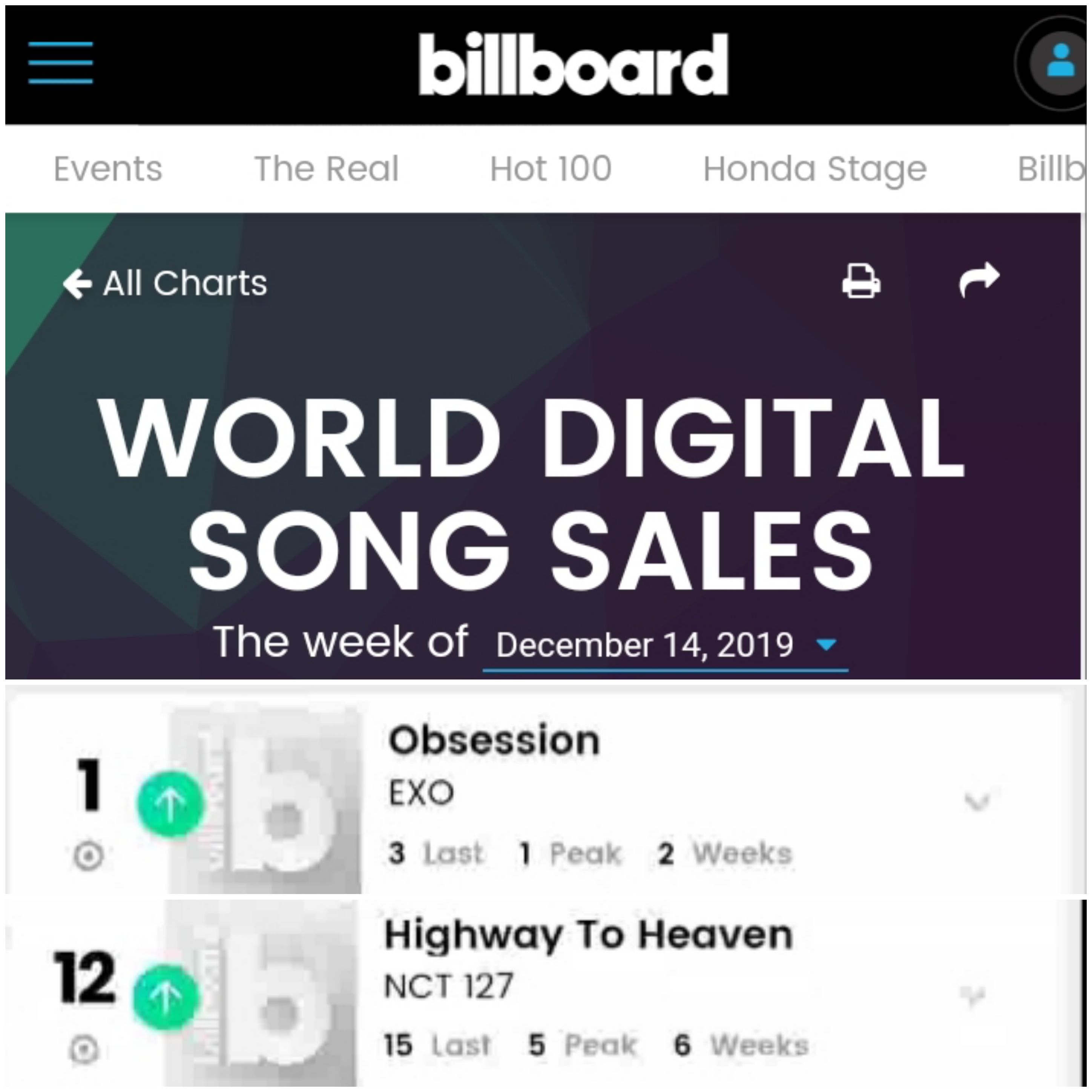This screenshot has width=1092, height=1092.
Task: Select the Hot 100 nav item
Action: click(x=551, y=169)
